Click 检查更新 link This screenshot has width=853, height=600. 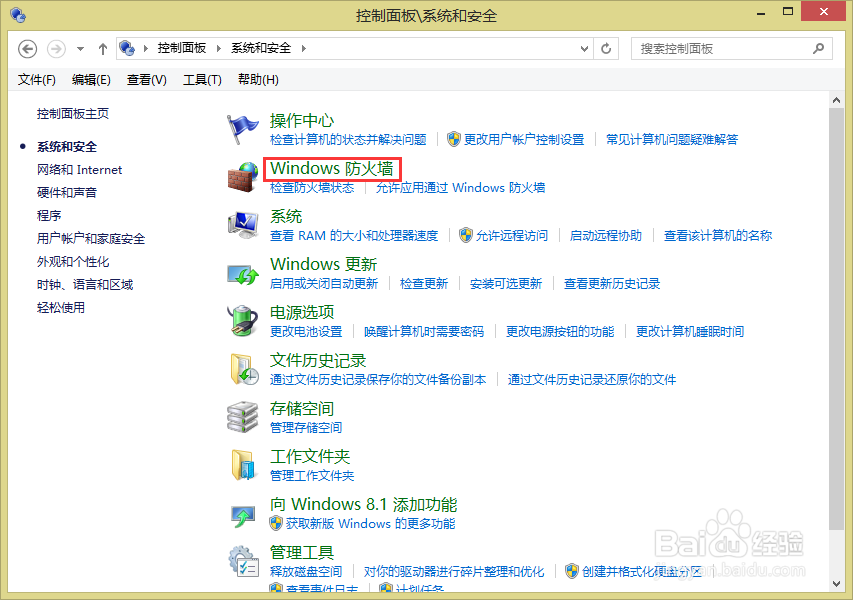tap(424, 283)
